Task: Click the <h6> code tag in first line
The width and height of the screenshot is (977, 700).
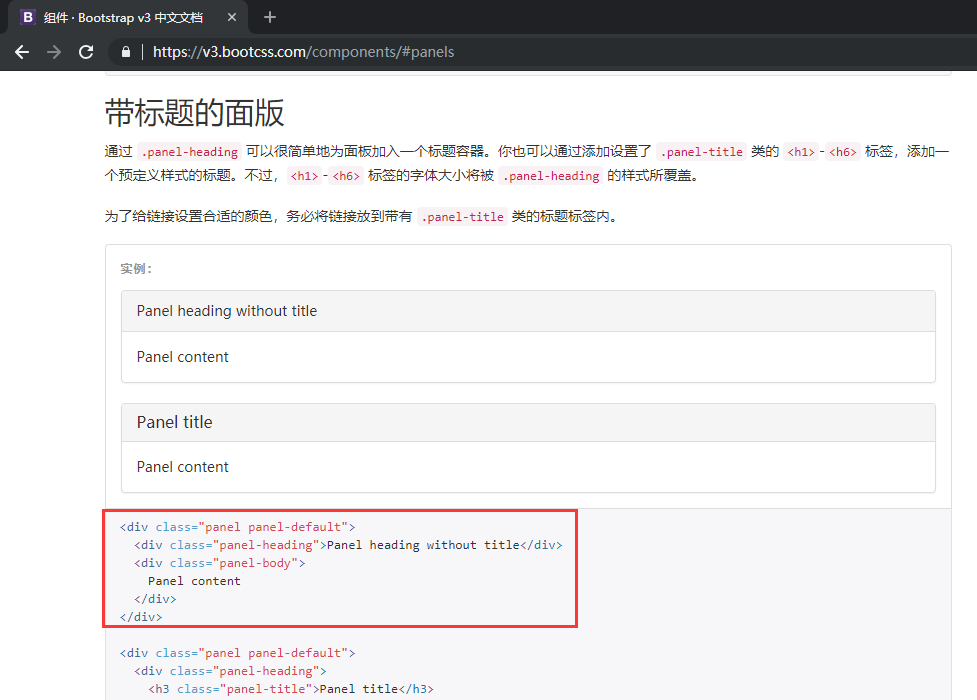Action: click(x=843, y=151)
